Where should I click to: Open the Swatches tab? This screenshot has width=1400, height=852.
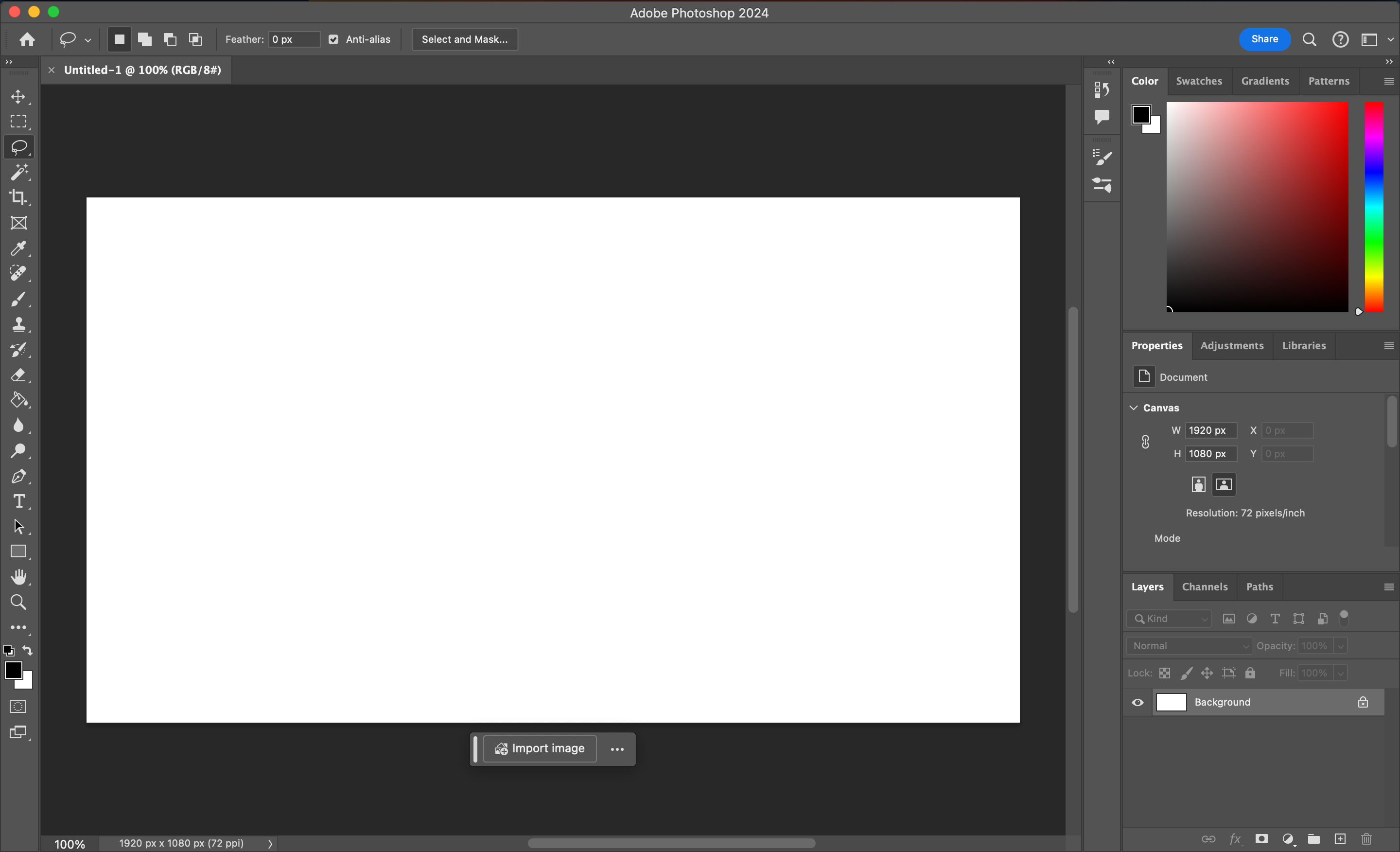[x=1199, y=81]
